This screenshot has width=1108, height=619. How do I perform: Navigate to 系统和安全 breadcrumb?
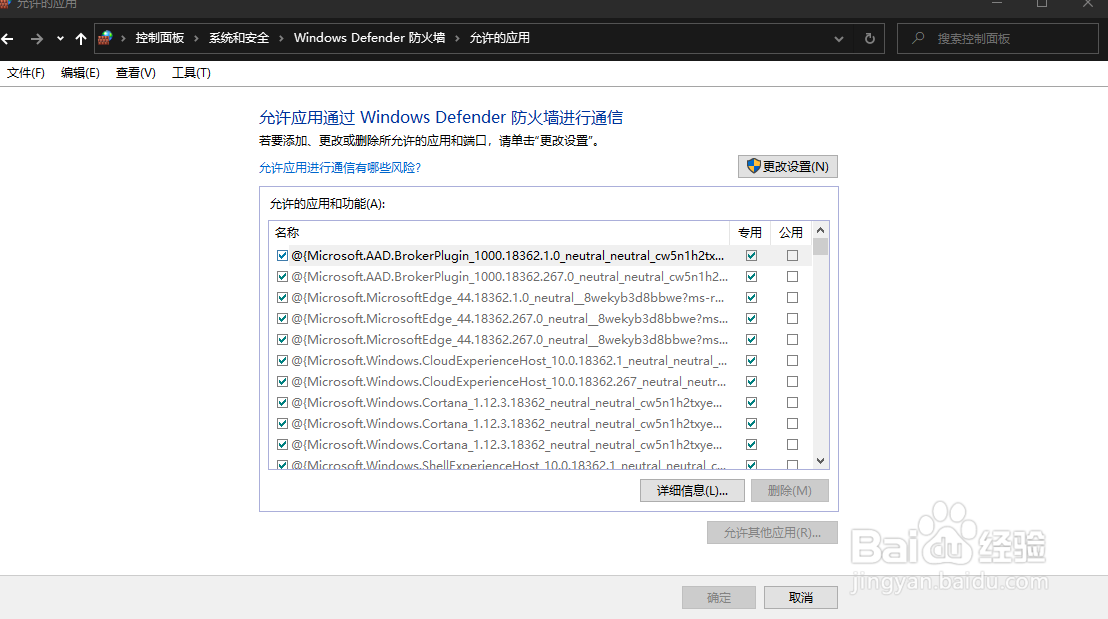239,38
